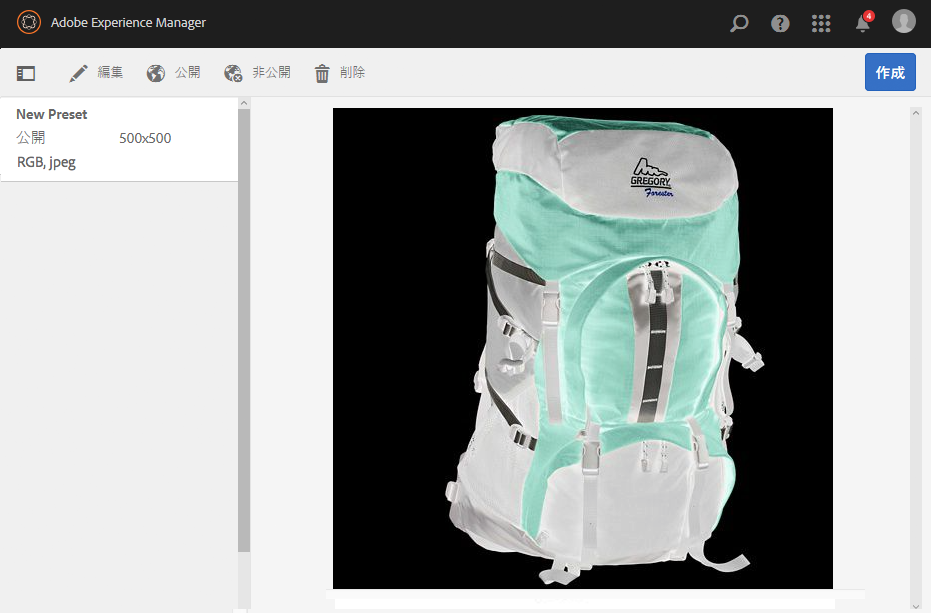The height and width of the screenshot is (613, 931).
Task: Click the backpack preview image
Action: [x=582, y=349]
